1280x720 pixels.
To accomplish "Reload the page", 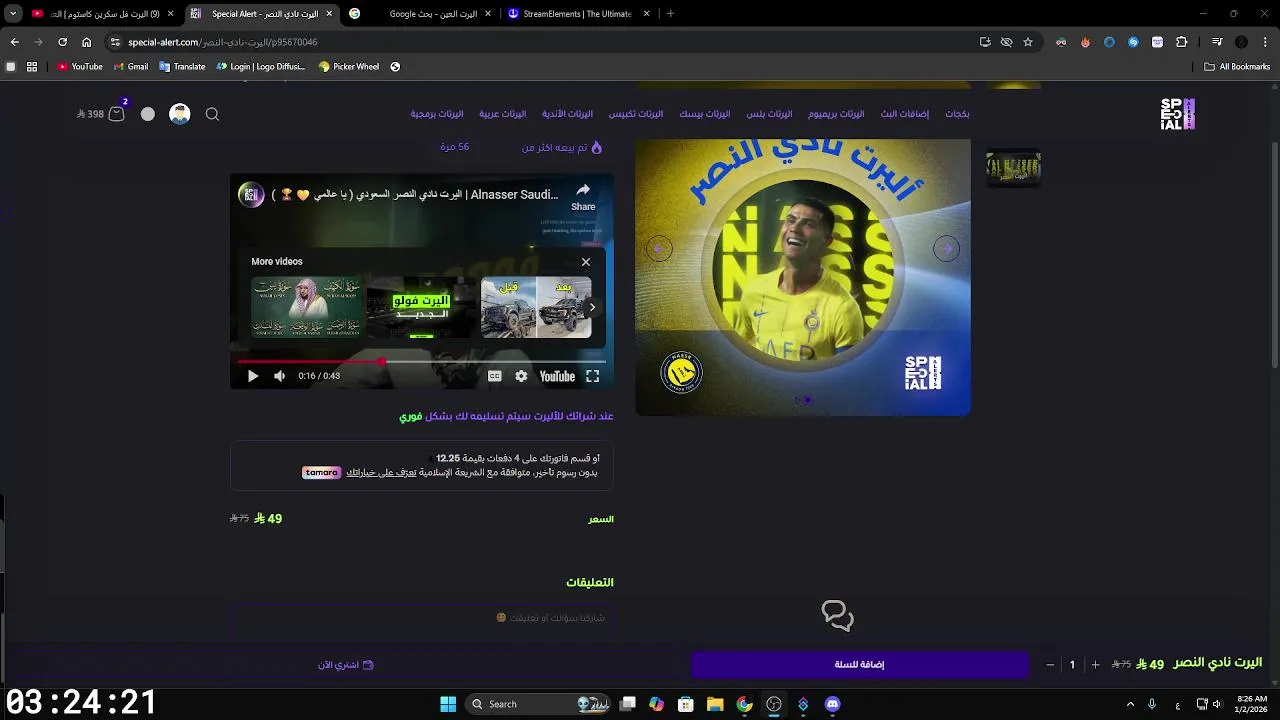I will [62, 42].
